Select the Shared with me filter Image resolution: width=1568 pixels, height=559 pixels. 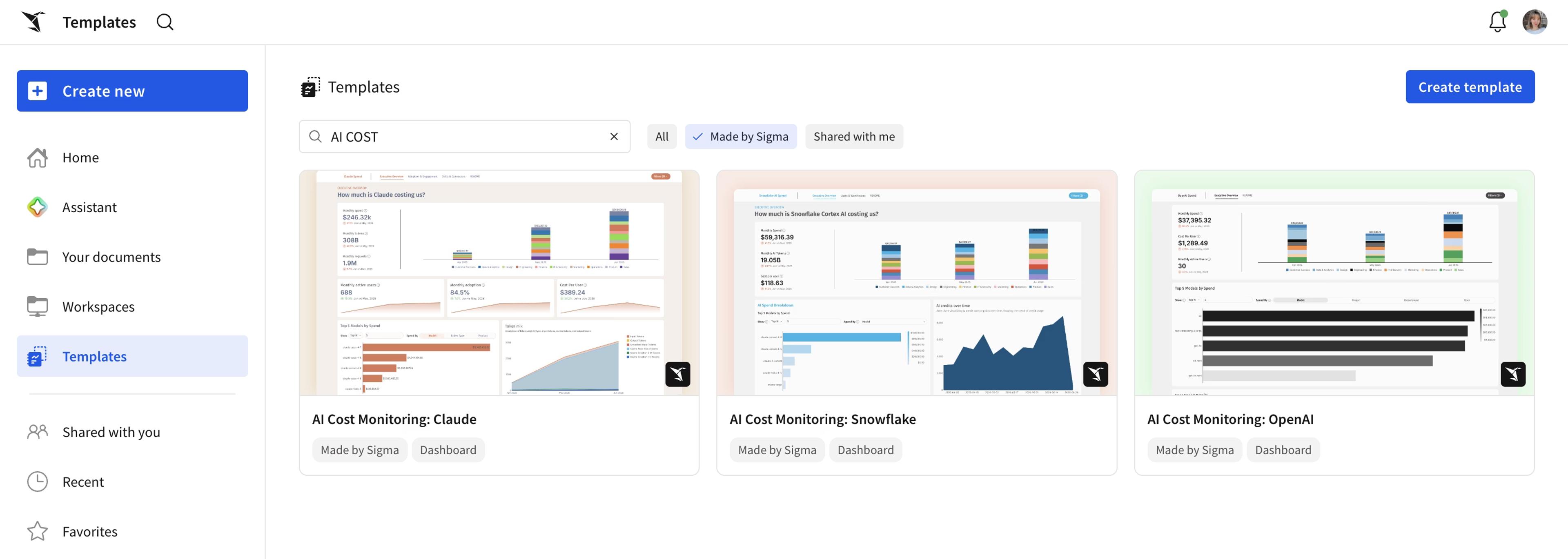point(854,136)
